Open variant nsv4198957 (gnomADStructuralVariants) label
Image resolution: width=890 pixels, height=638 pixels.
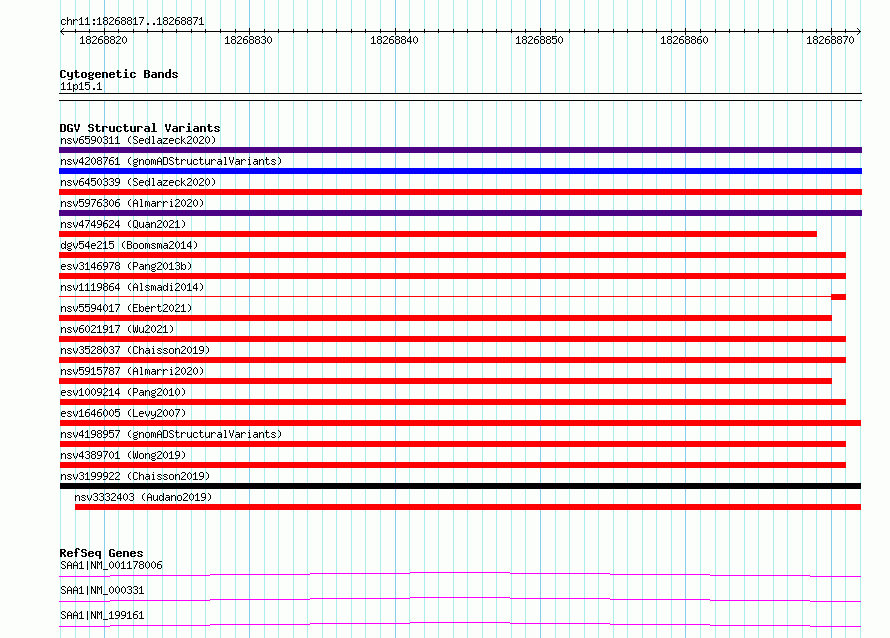tap(171, 434)
